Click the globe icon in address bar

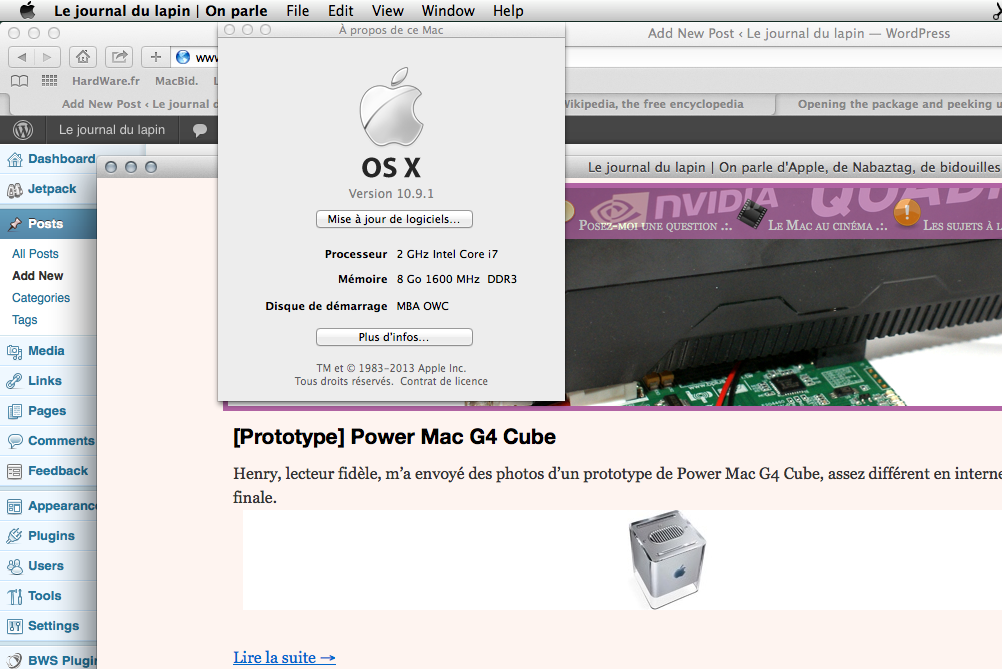point(183,57)
